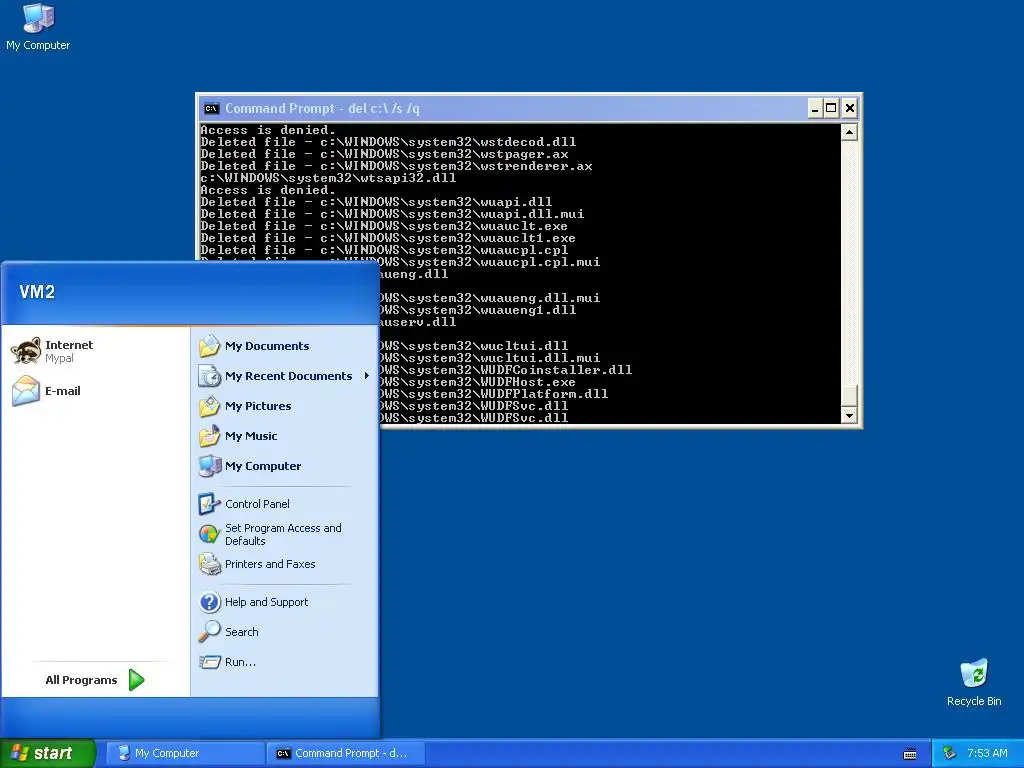
Task: Maximize the Command Prompt window
Action: point(831,108)
